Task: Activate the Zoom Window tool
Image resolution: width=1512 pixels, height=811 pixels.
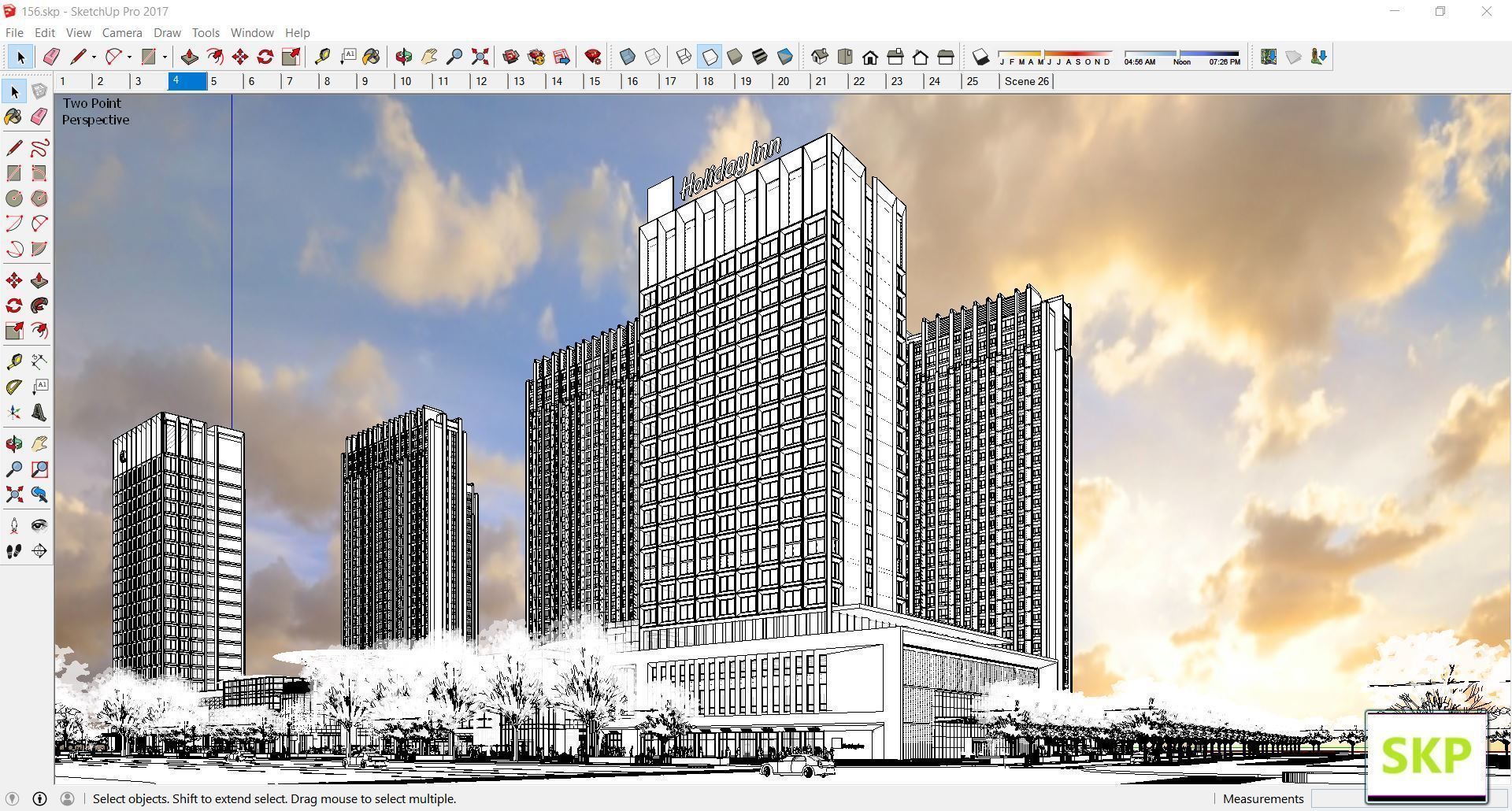Action: (39, 469)
